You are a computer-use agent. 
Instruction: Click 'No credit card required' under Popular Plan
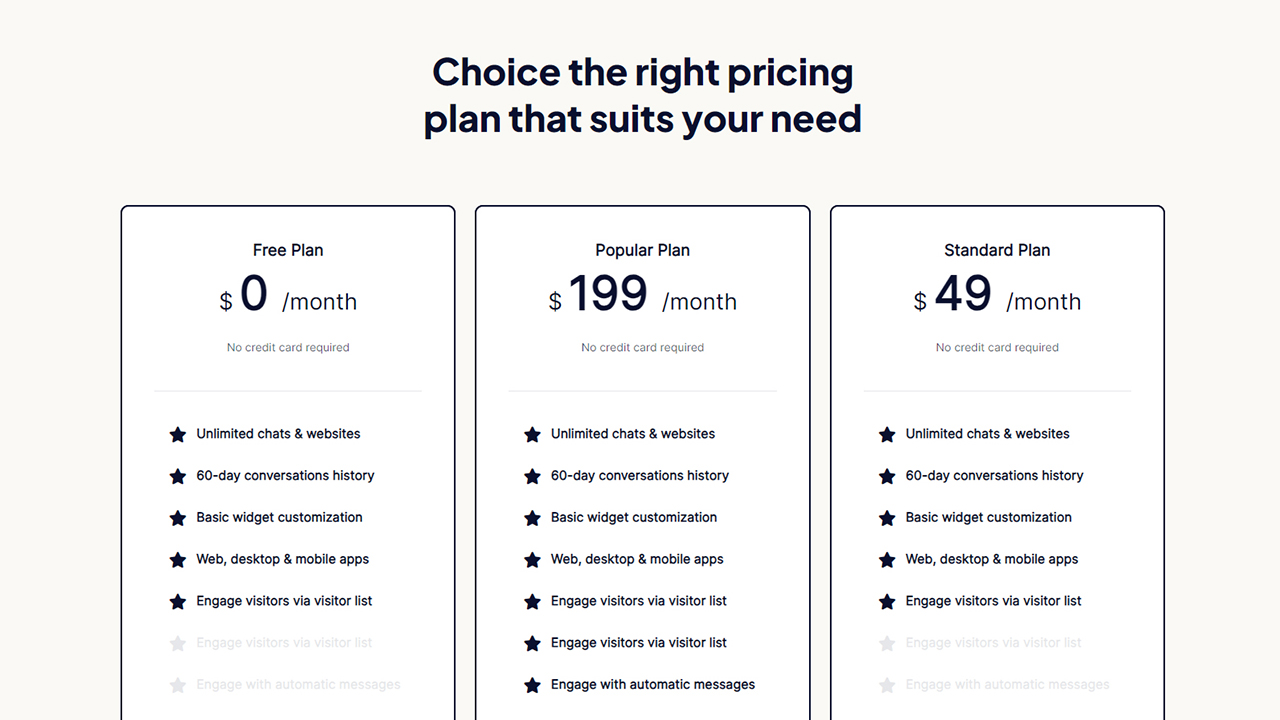(643, 348)
